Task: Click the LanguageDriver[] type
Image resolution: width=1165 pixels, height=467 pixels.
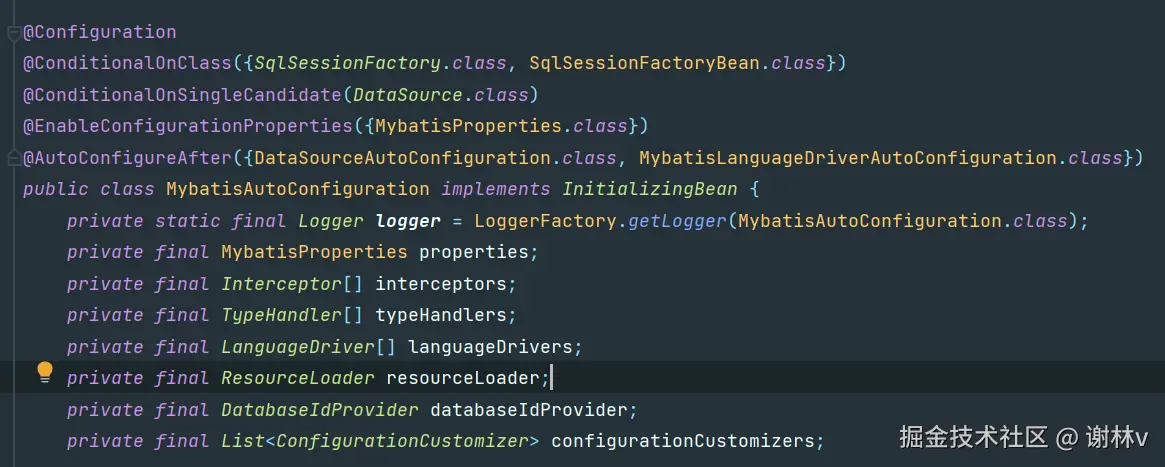Action: pos(308,347)
